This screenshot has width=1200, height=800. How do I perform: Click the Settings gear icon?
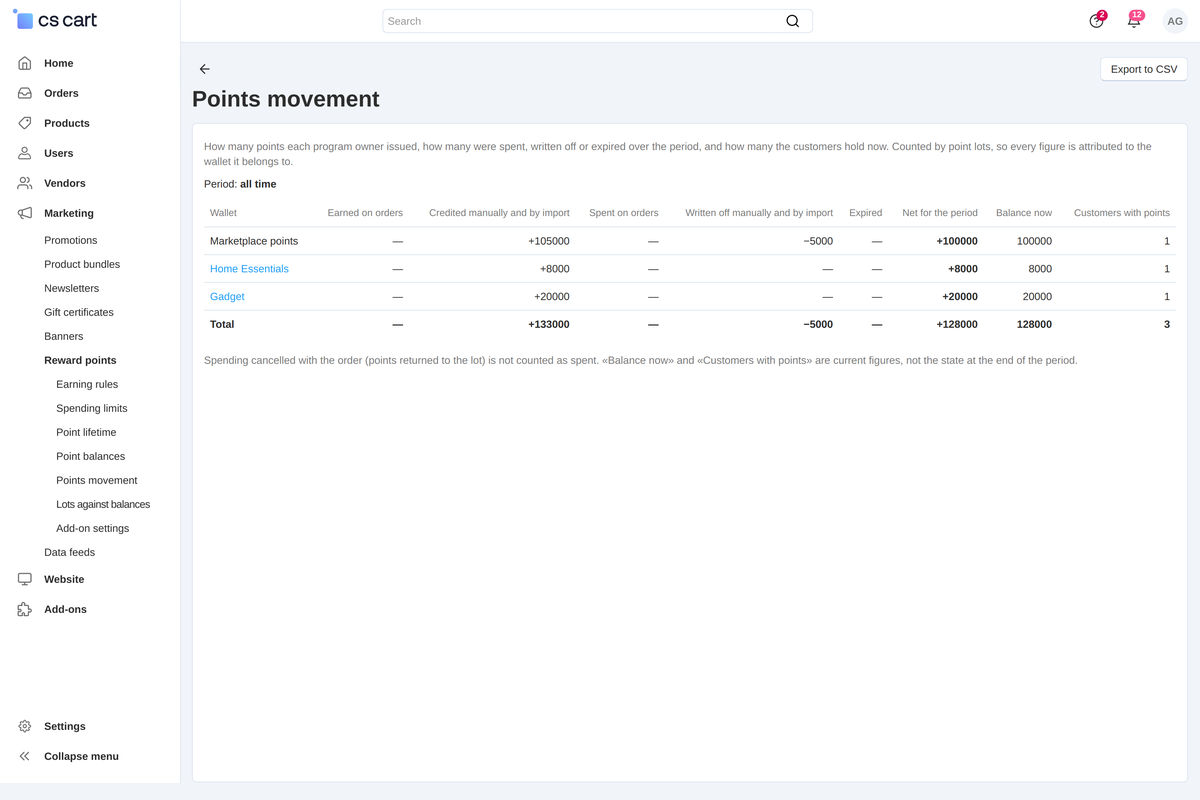[x=25, y=726]
